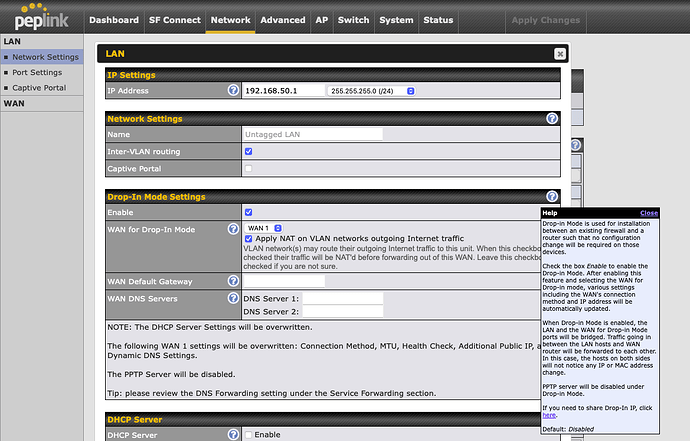Open the subnet mask dropdown 255.255.255.0 (/24)
The height and width of the screenshot is (441, 690).
tap(371, 91)
